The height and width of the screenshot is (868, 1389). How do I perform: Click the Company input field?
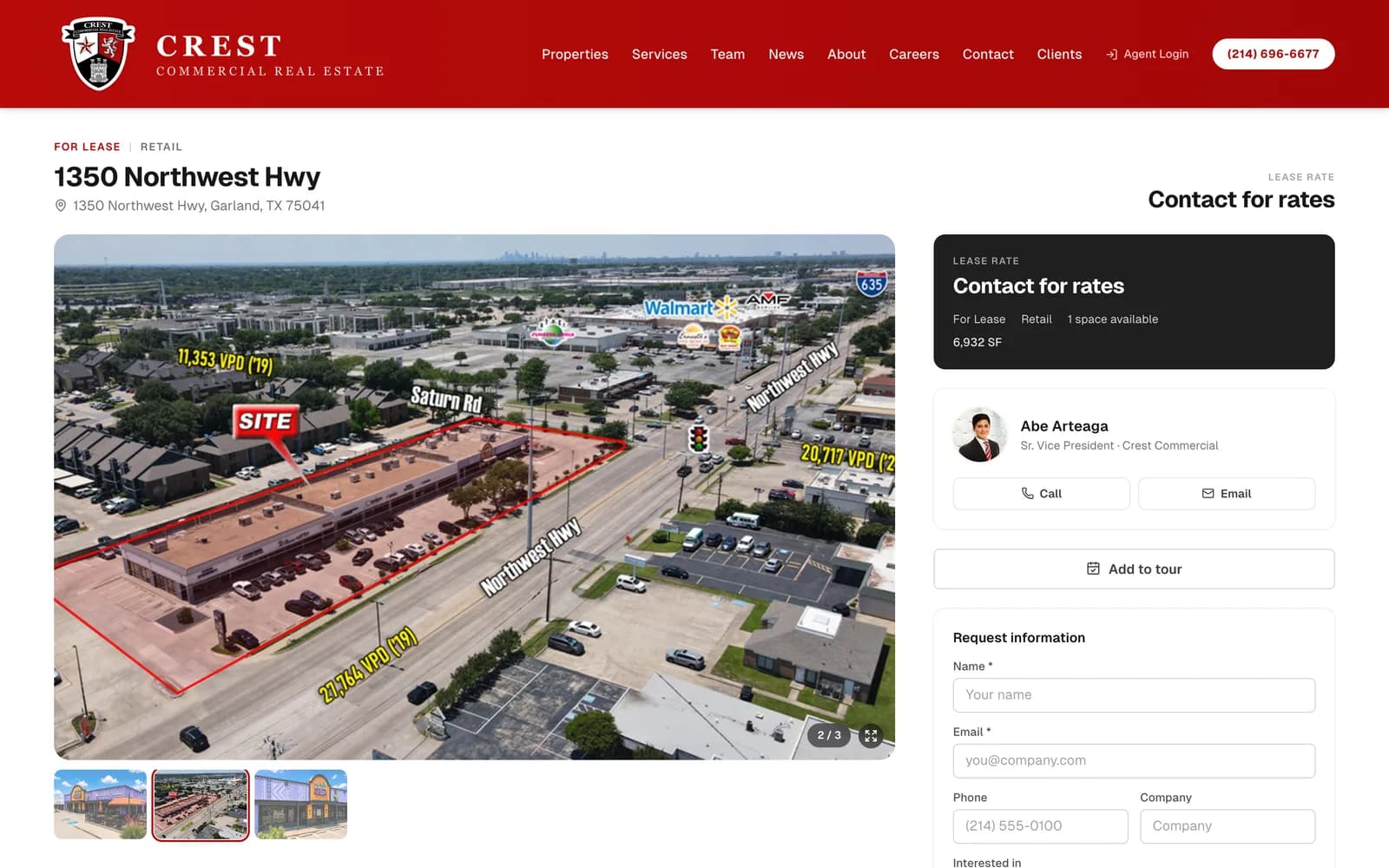[1228, 826]
